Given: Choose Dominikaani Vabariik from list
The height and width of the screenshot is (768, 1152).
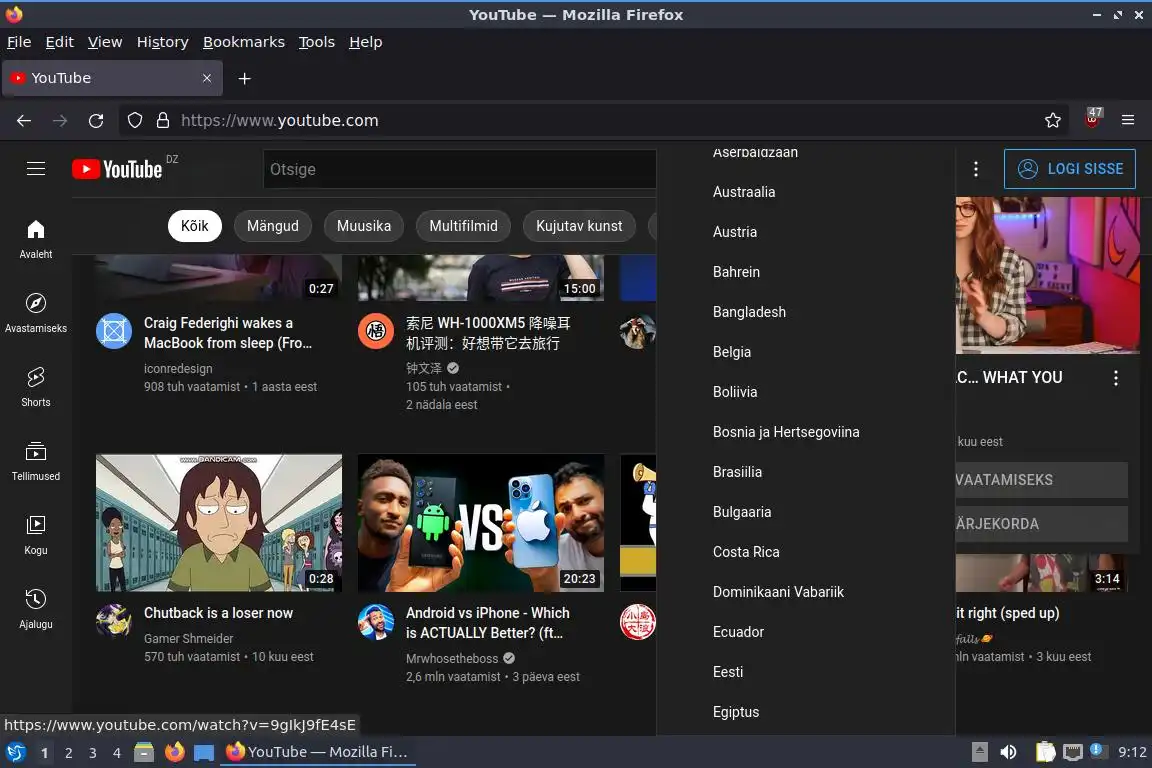Looking at the screenshot, I should [x=806, y=592].
